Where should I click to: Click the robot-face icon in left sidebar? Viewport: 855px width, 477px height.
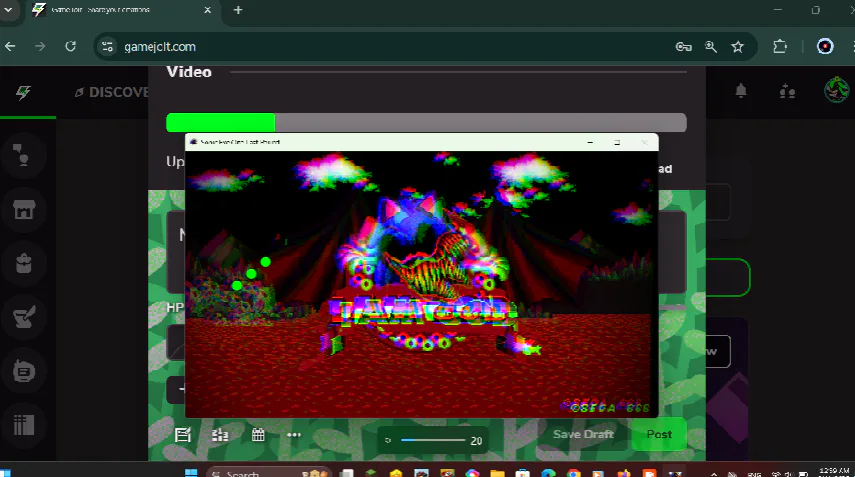[24, 371]
